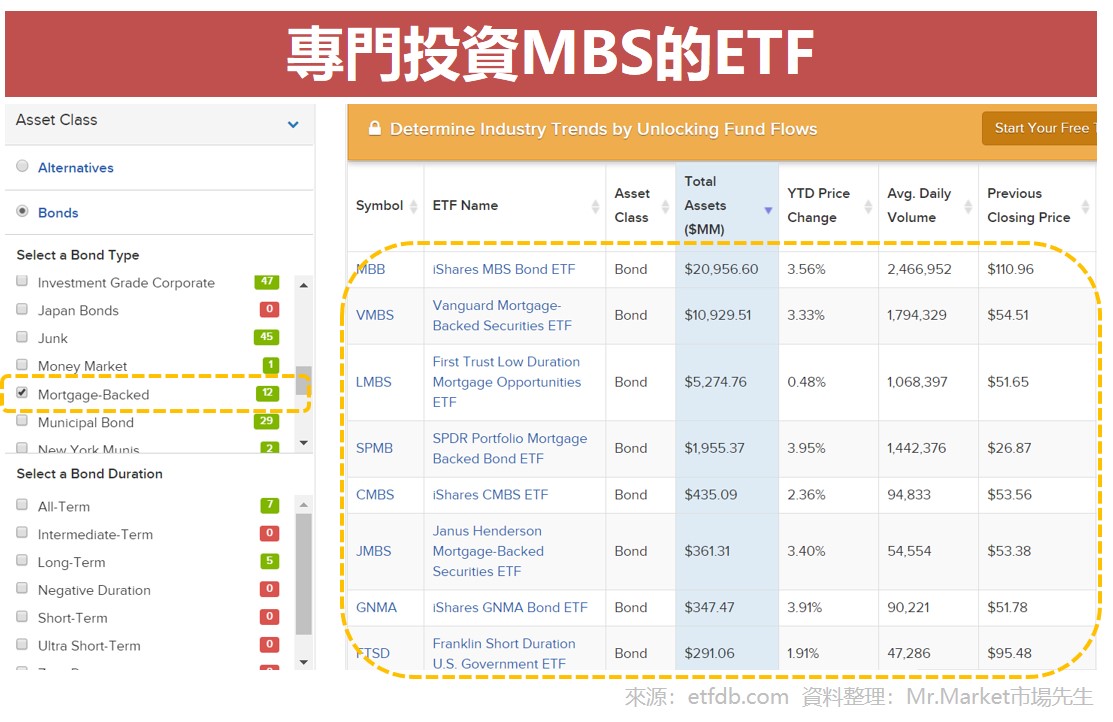This screenshot has width=1113, height=722.
Task: Open the JMBS symbol link
Action: 373,552
